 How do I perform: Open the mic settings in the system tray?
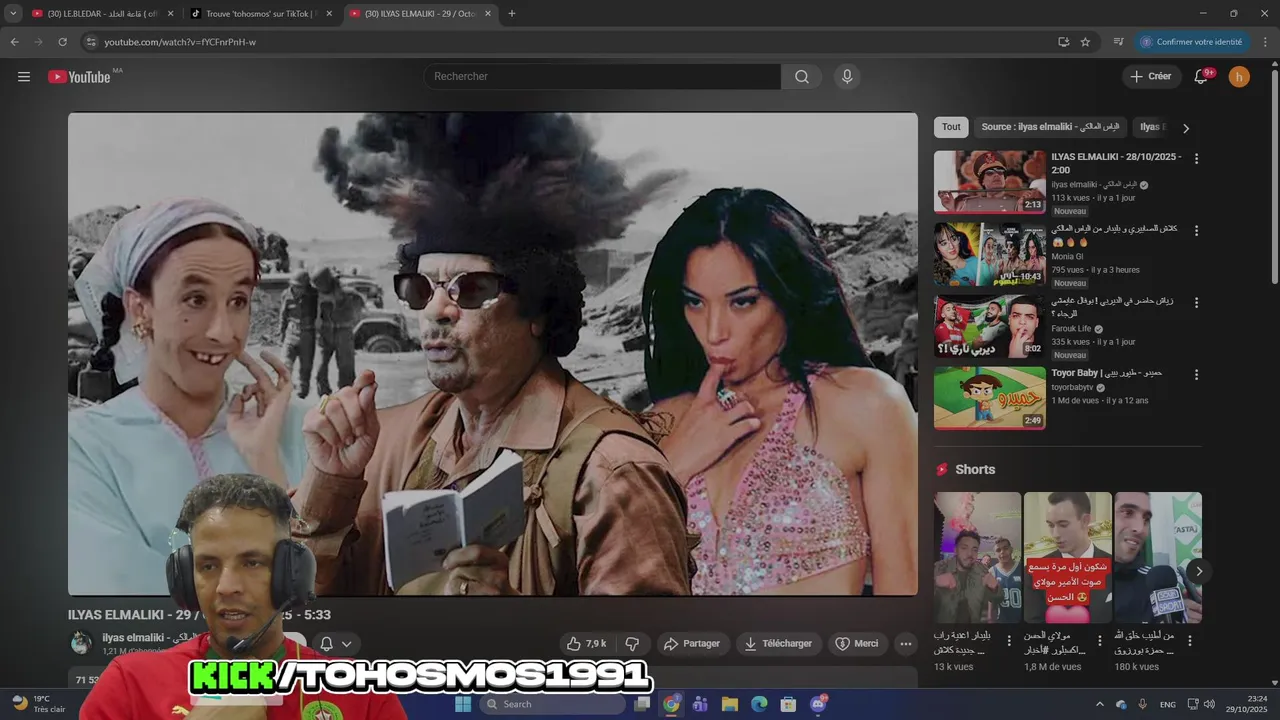[1142, 704]
